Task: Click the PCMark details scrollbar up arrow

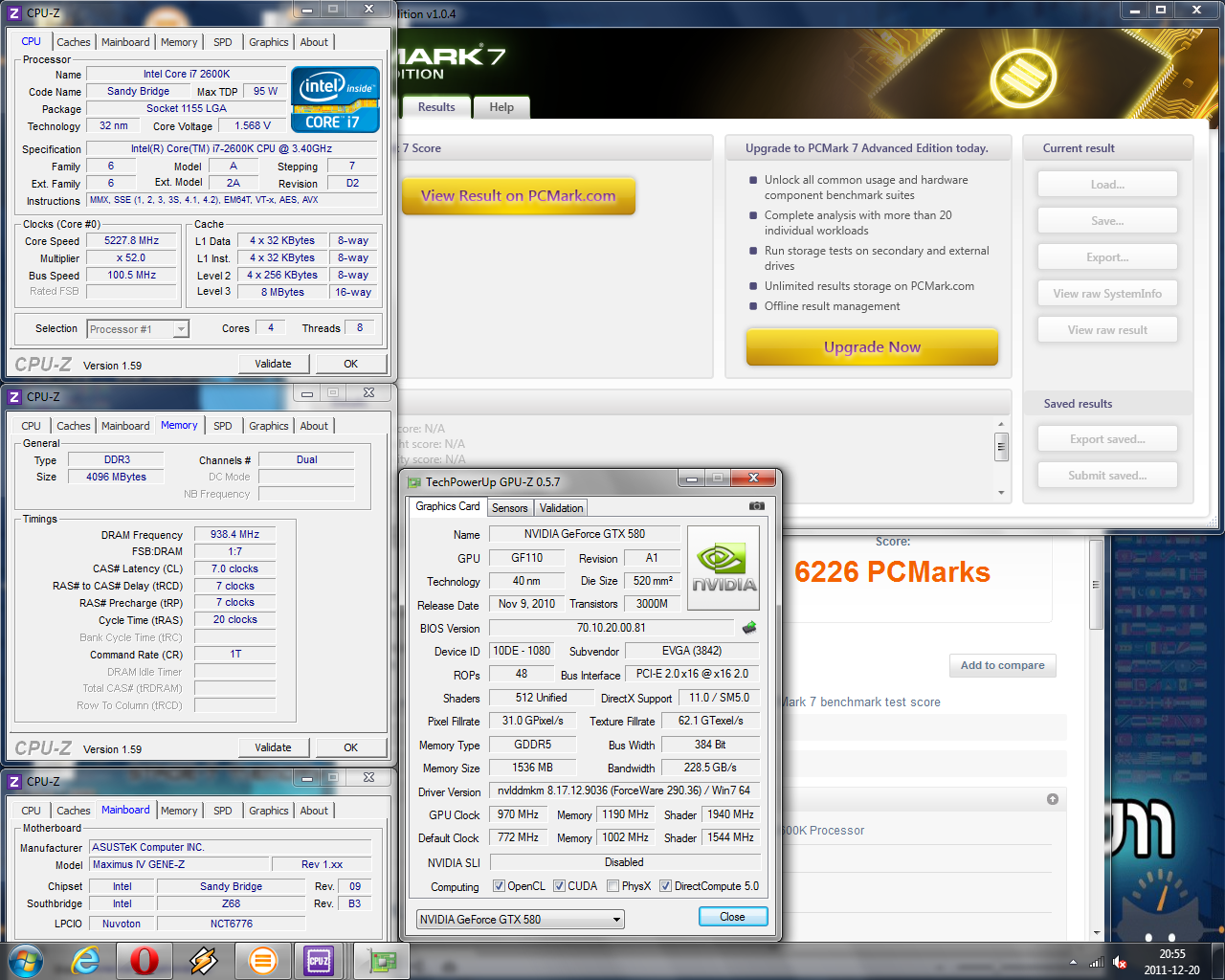Action: [x=1001, y=424]
